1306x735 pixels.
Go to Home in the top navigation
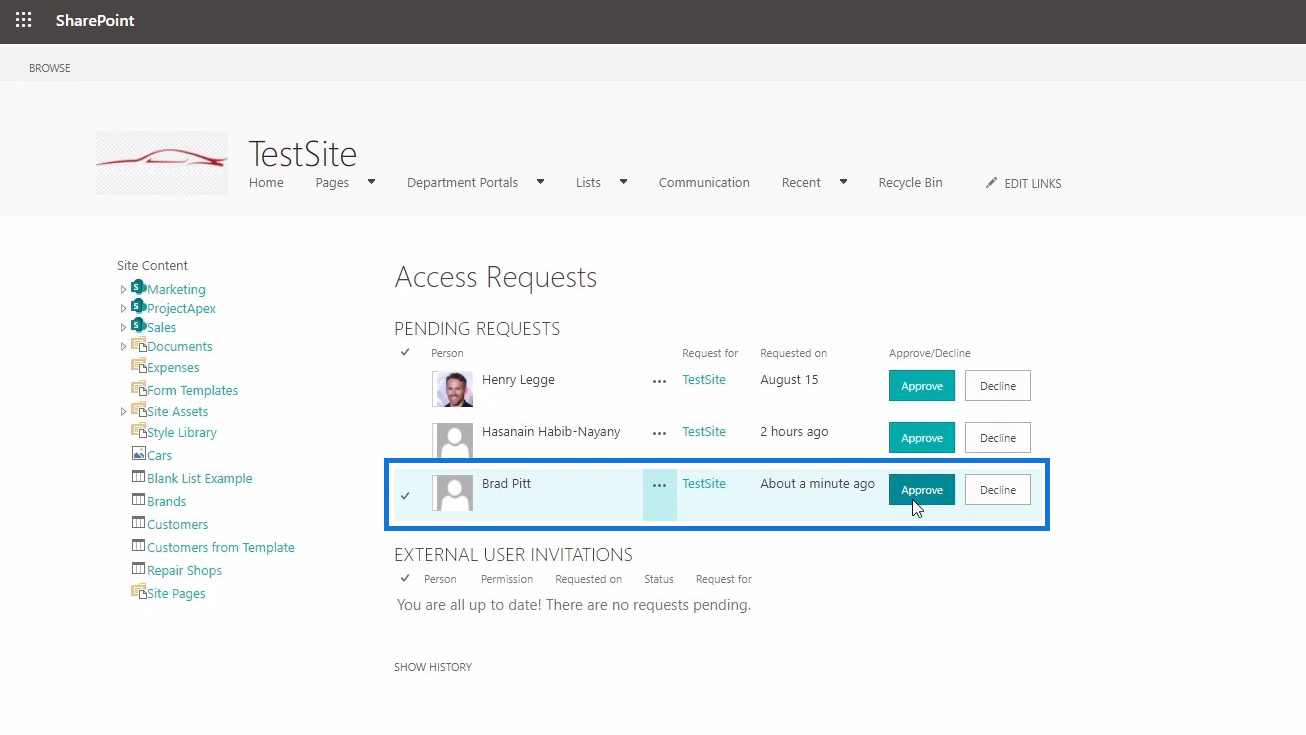(266, 183)
